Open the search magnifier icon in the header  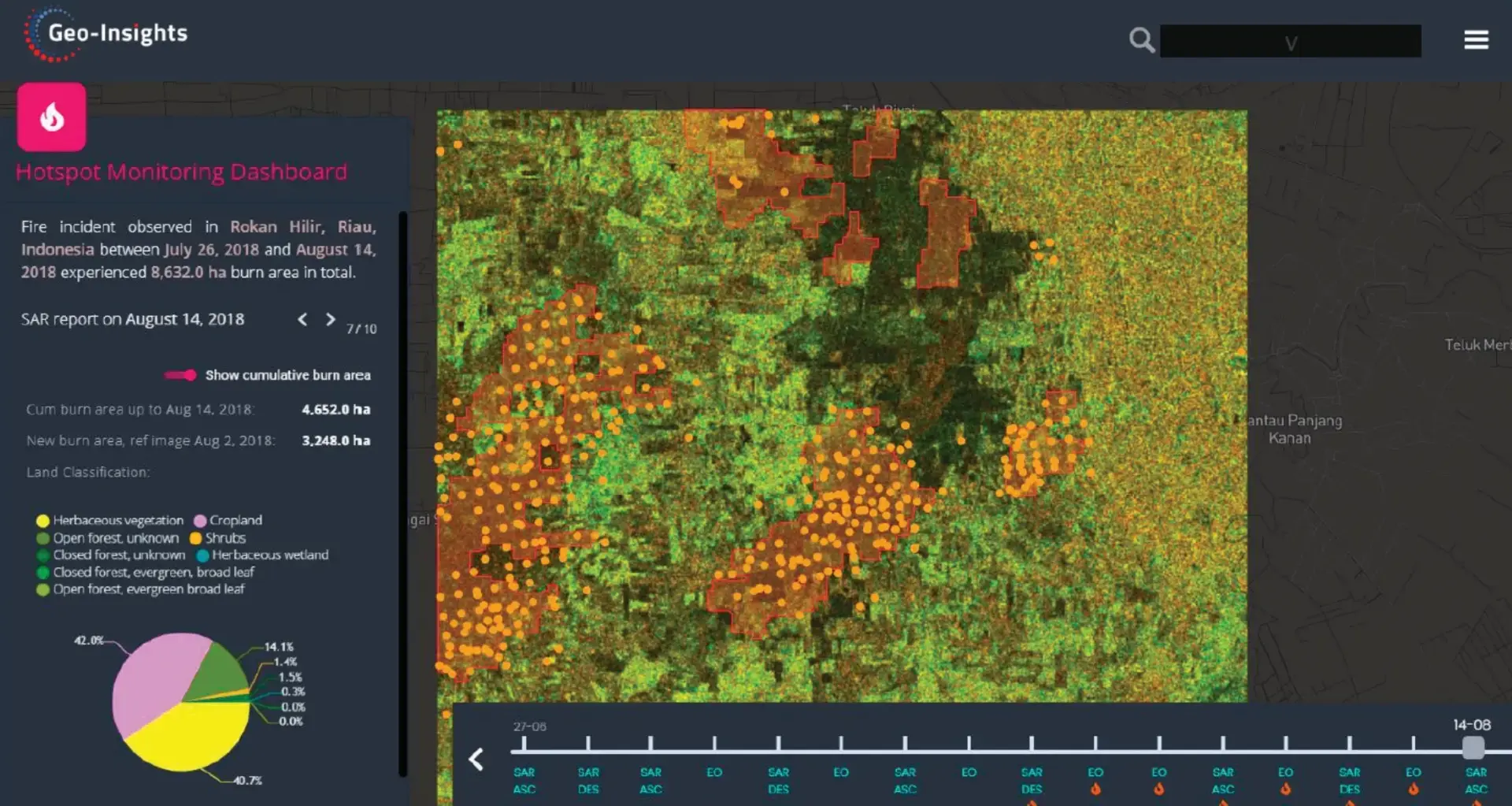coord(1141,39)
